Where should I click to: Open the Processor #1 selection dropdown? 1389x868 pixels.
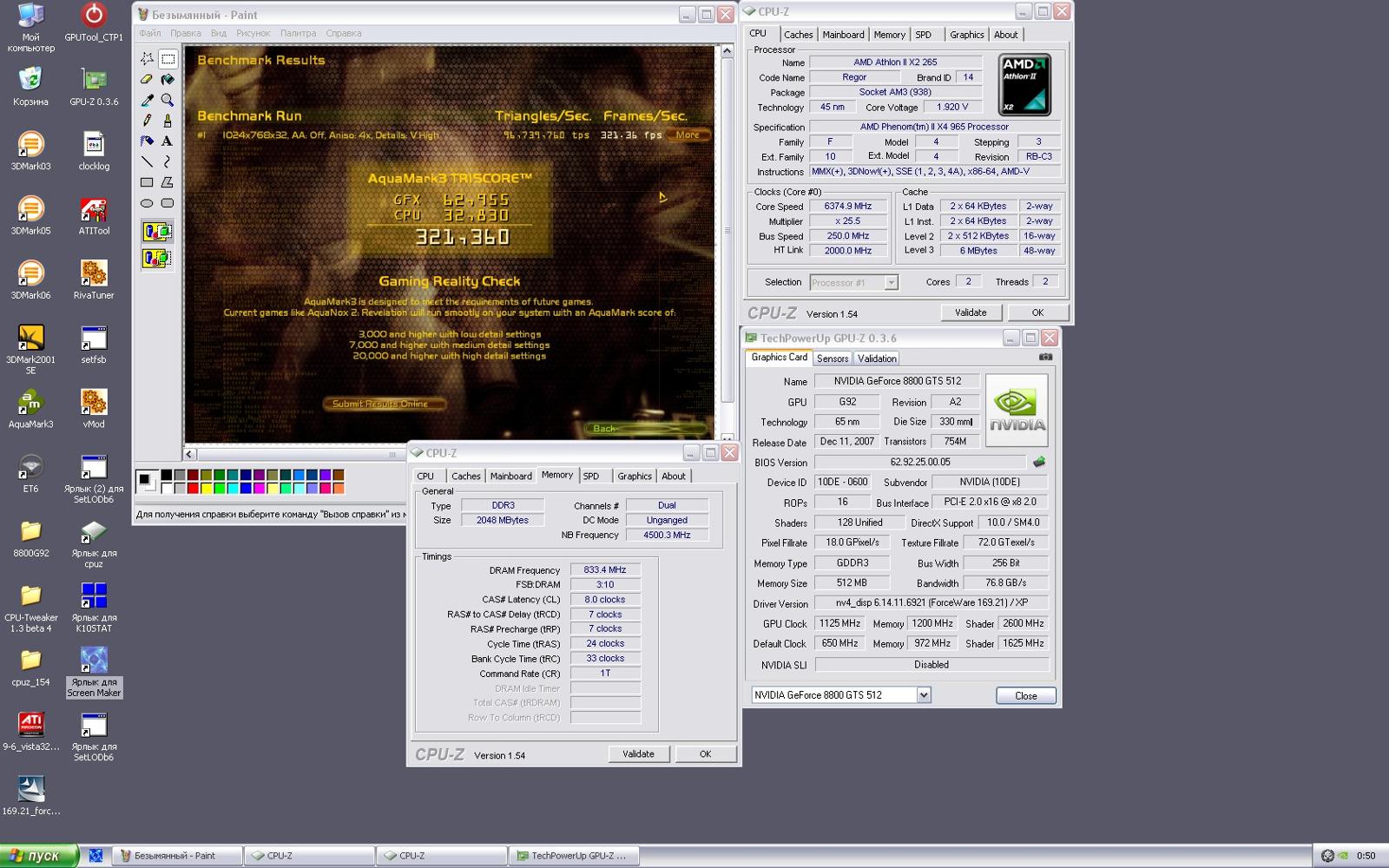(x=891, y=282)
